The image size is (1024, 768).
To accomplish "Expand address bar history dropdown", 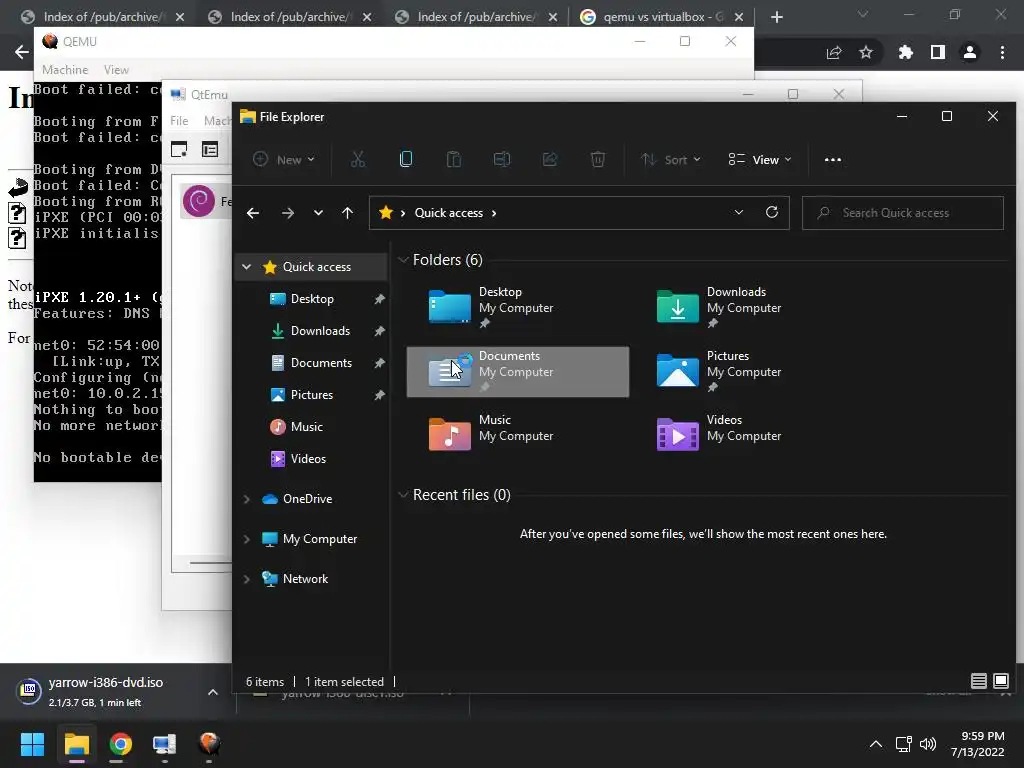I will coord(739,212).
